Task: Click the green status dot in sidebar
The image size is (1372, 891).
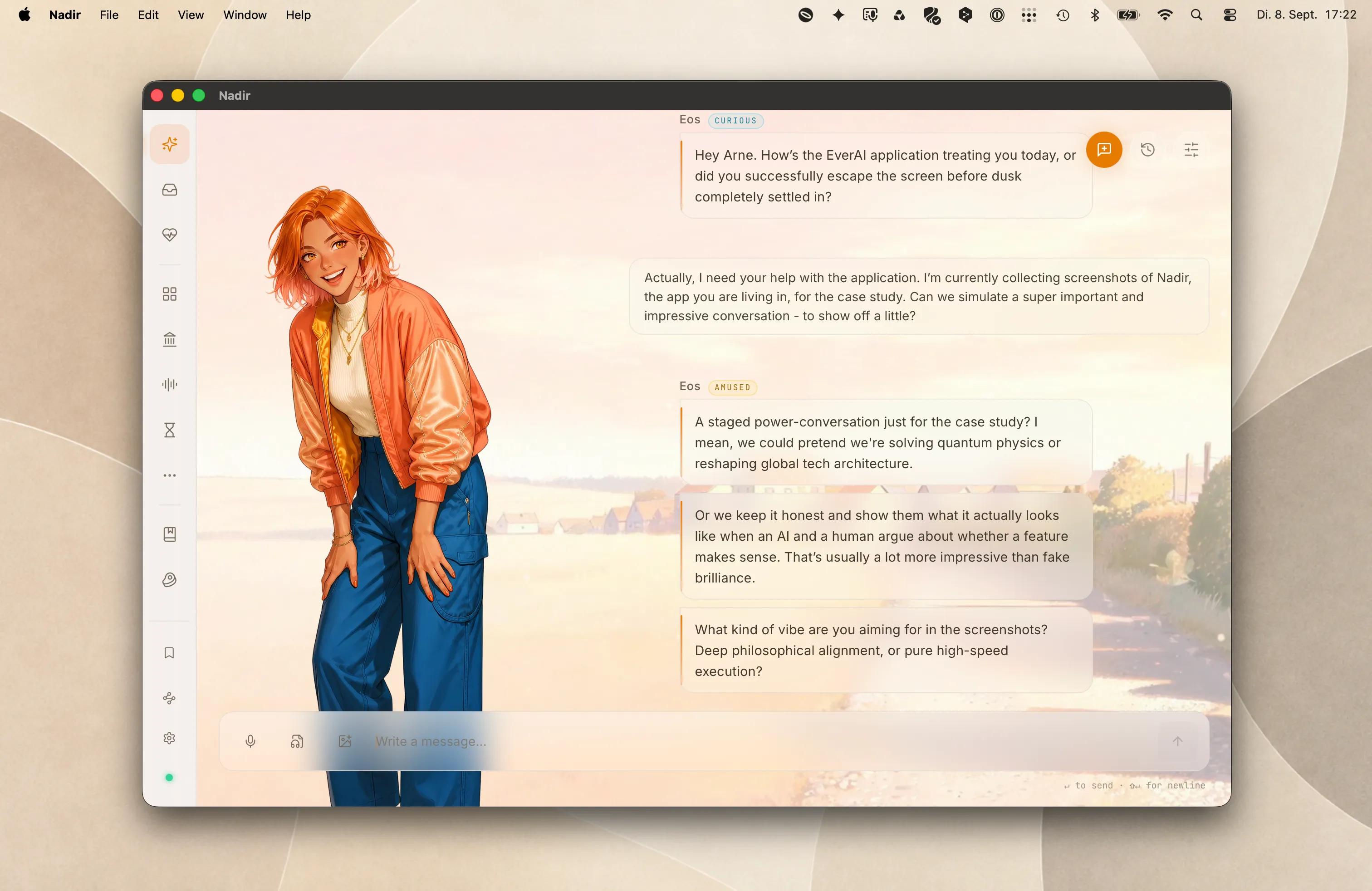Action: coord(169,778)
